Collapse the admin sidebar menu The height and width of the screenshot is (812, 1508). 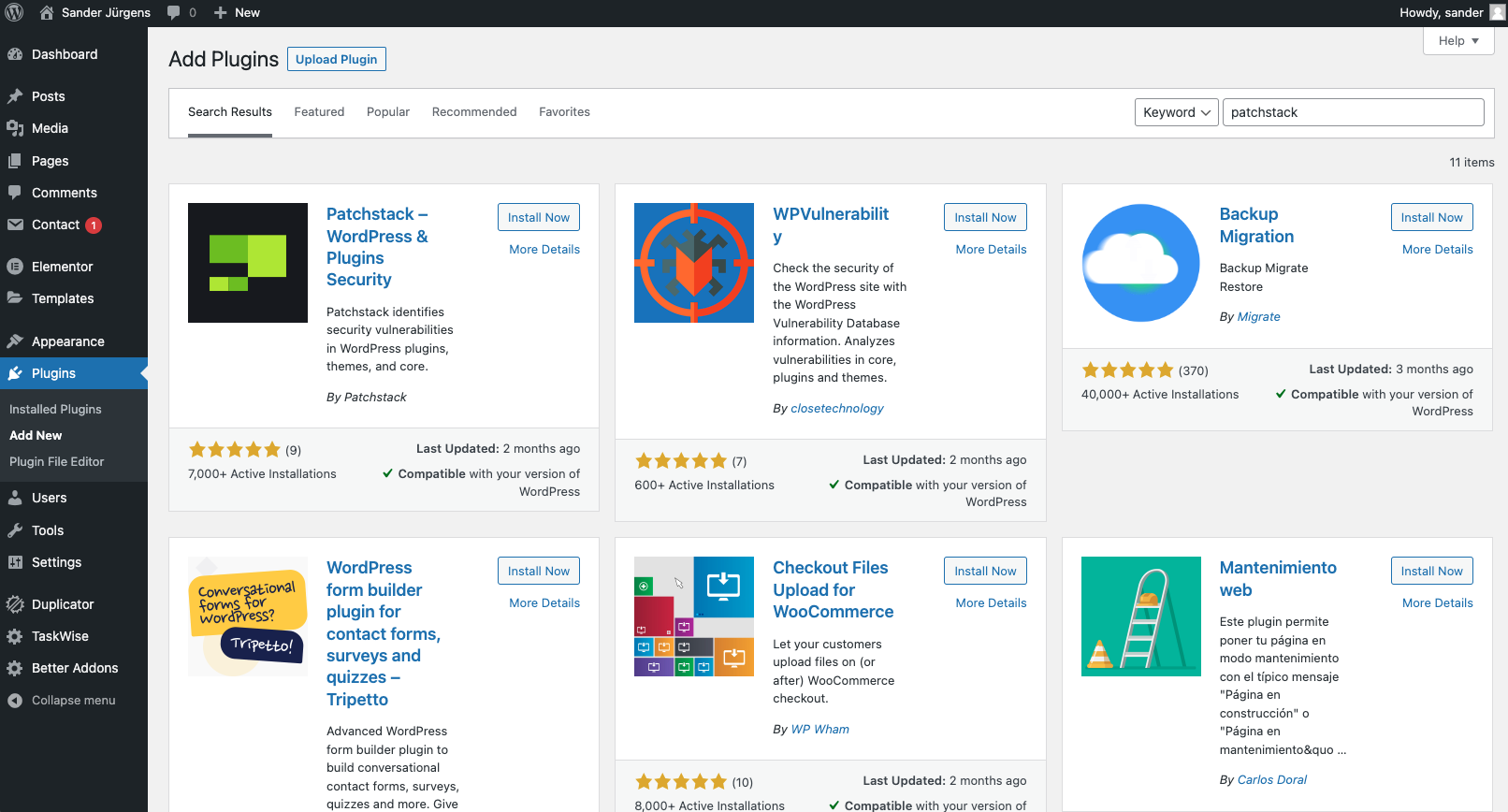(74, 700)
